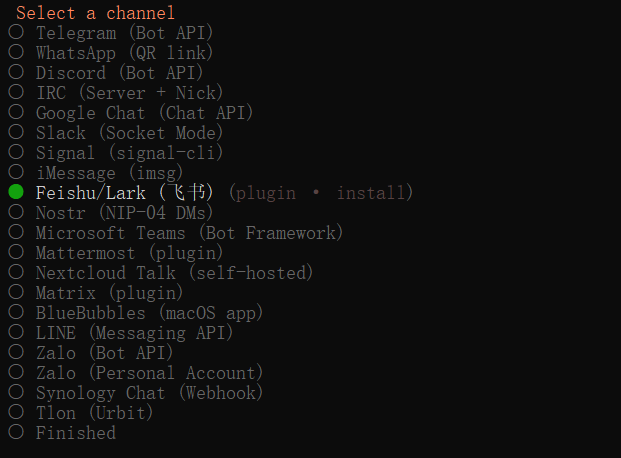621x458 pixels.
Task: Select the LINE (Messaging API) radio button
Action: (16, 333)
